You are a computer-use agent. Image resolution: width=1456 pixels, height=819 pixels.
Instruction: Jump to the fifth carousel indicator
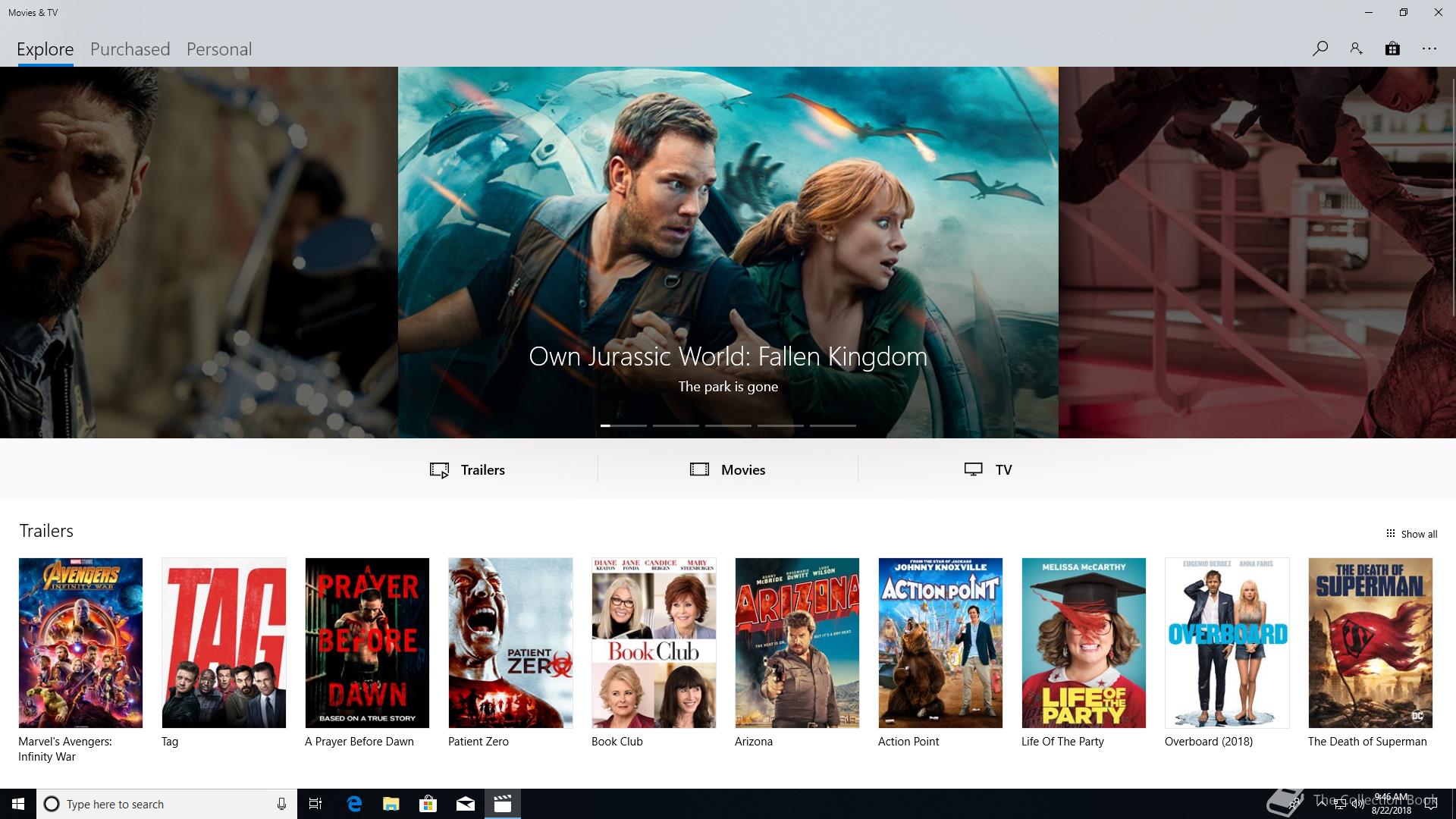coord(833,425)
